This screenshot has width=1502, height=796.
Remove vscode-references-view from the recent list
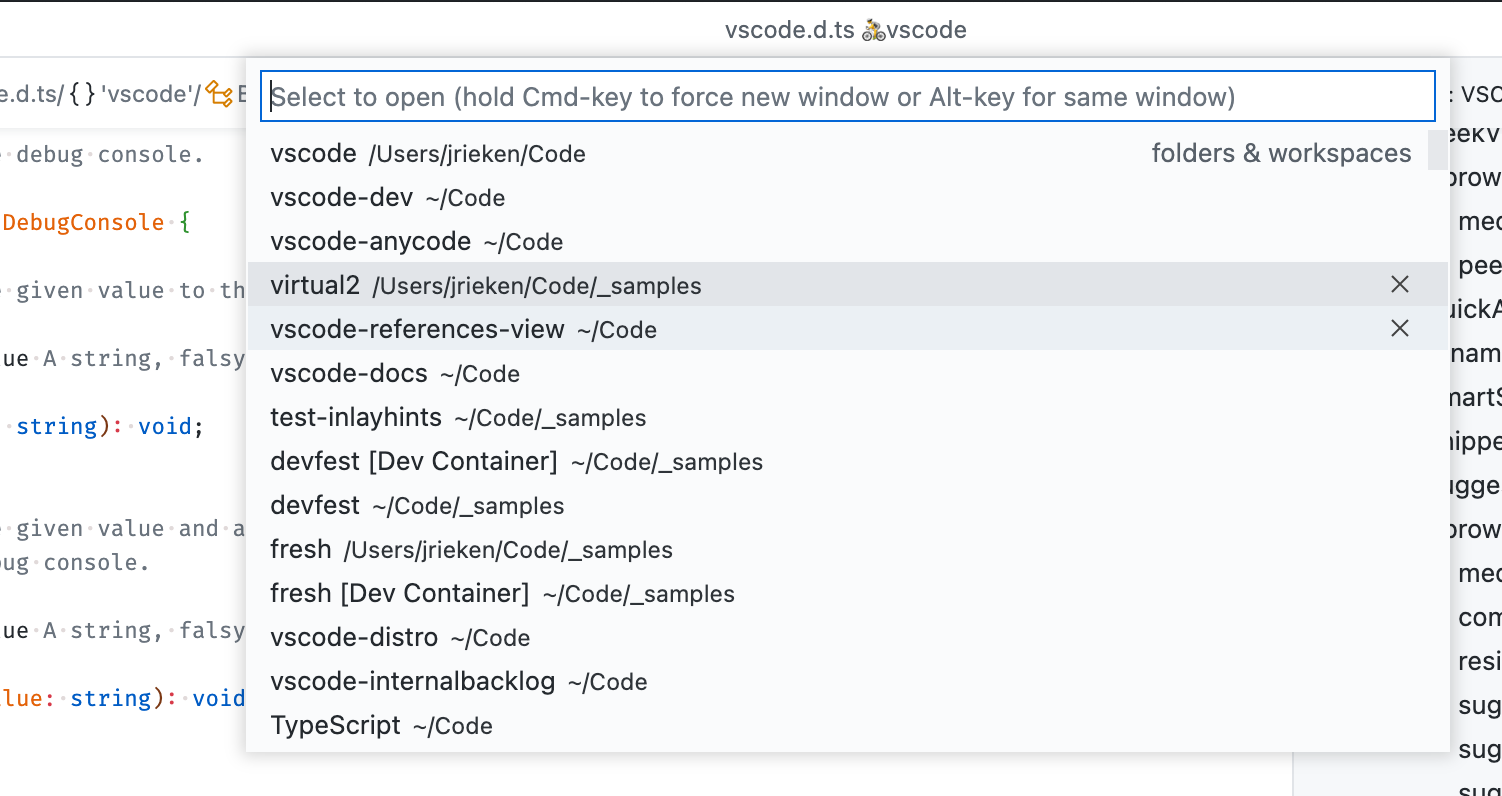pyautogui.click(x=1399, y=328)
